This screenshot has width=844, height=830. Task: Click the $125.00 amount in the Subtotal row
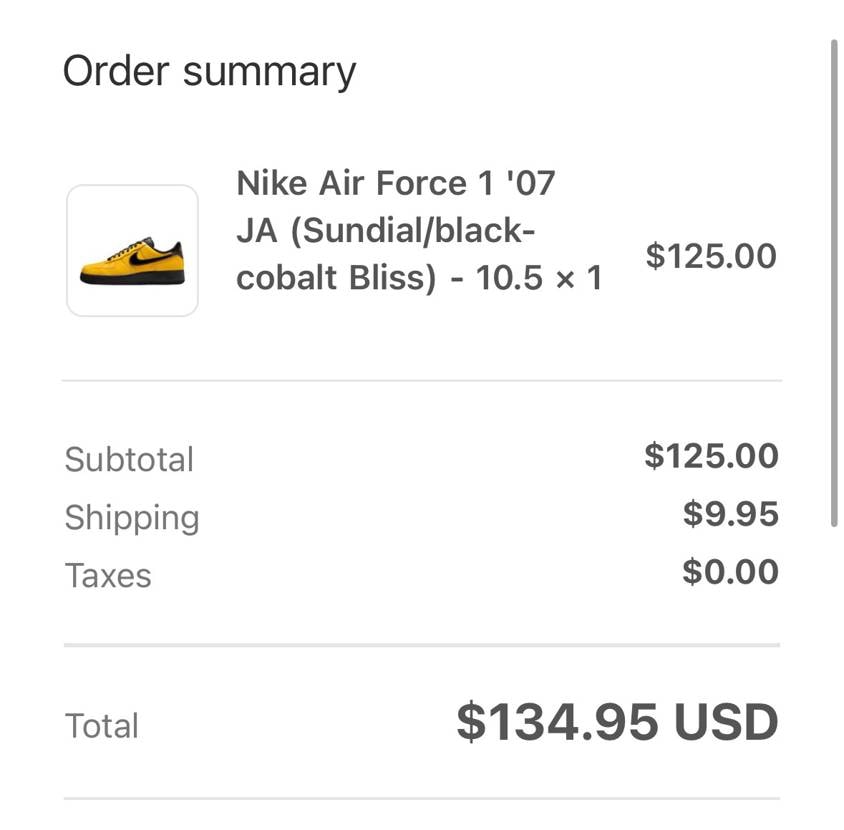[x=710, y=456]
